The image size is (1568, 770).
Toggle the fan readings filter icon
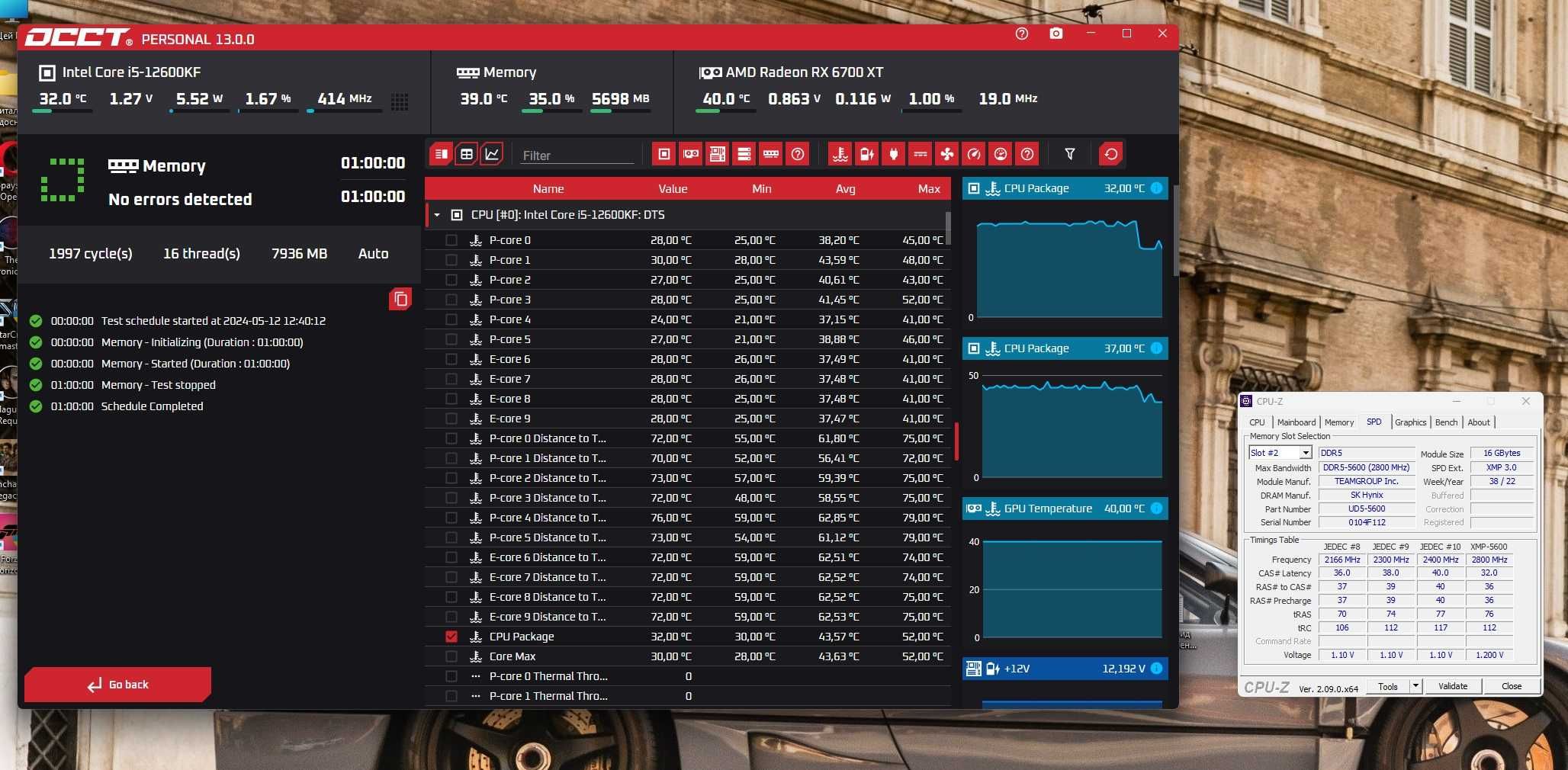pyautogui.click(x=947, y=154)
